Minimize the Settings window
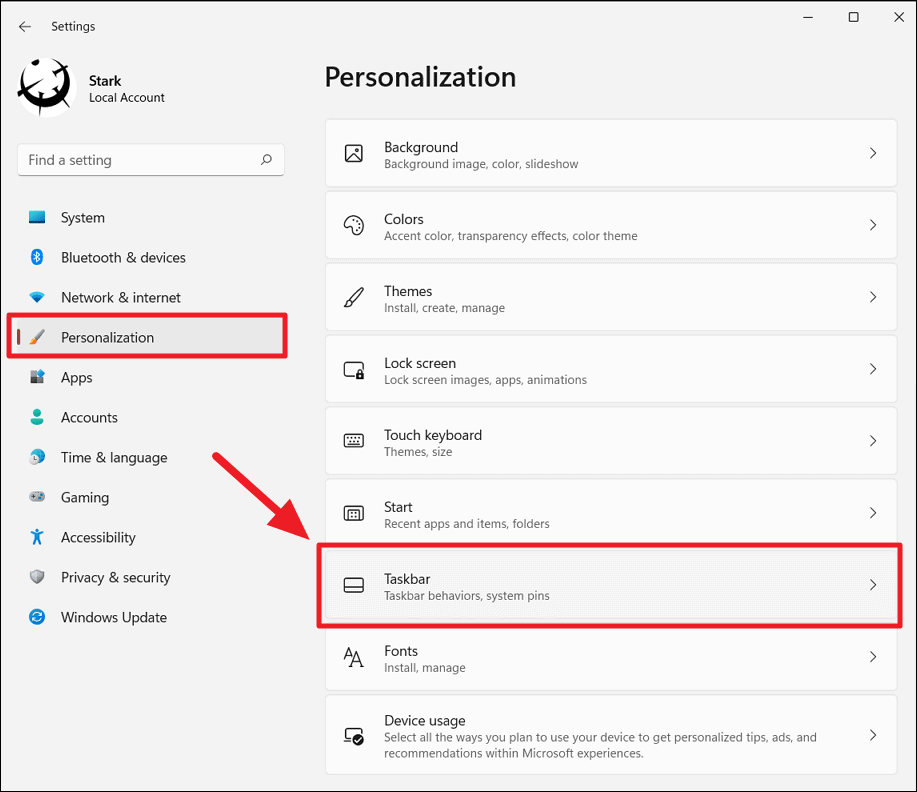The height and width of the screenshot is (792, 917). (x=808, y=17)
